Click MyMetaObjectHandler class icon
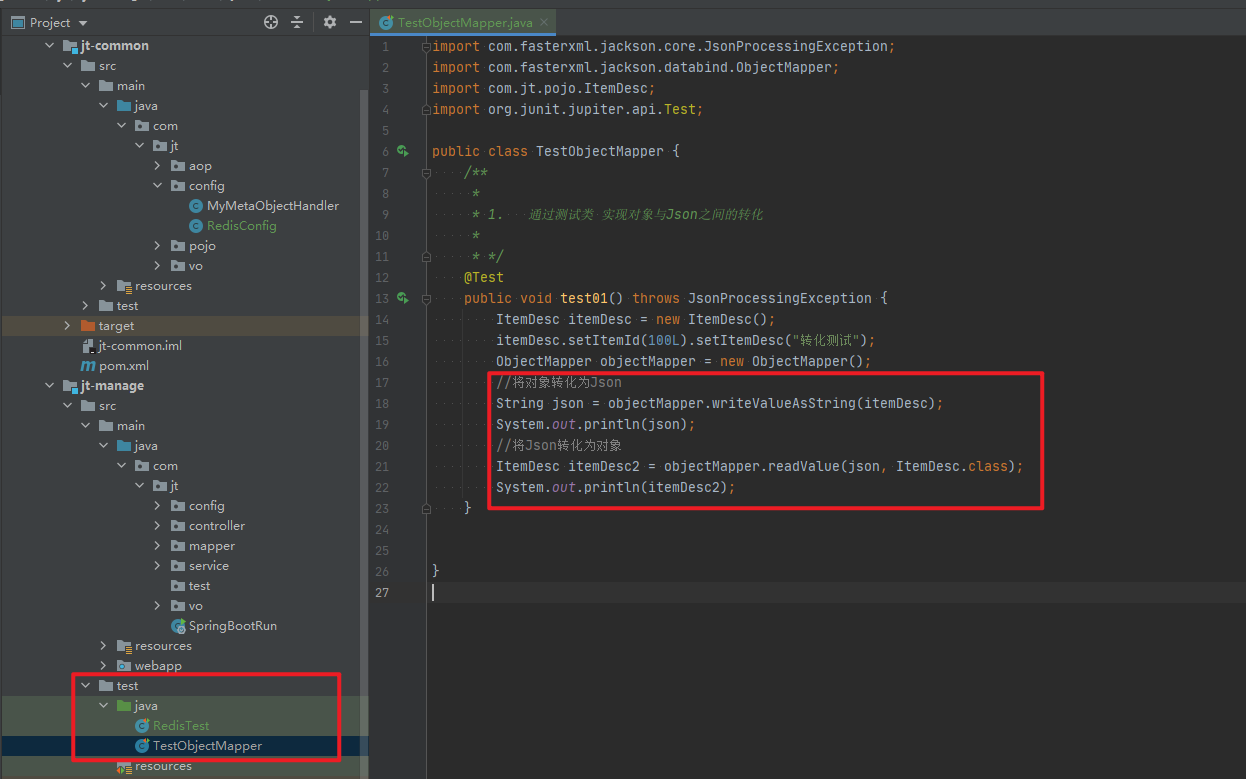This screenshot has height=779, width=1246. 196,206
